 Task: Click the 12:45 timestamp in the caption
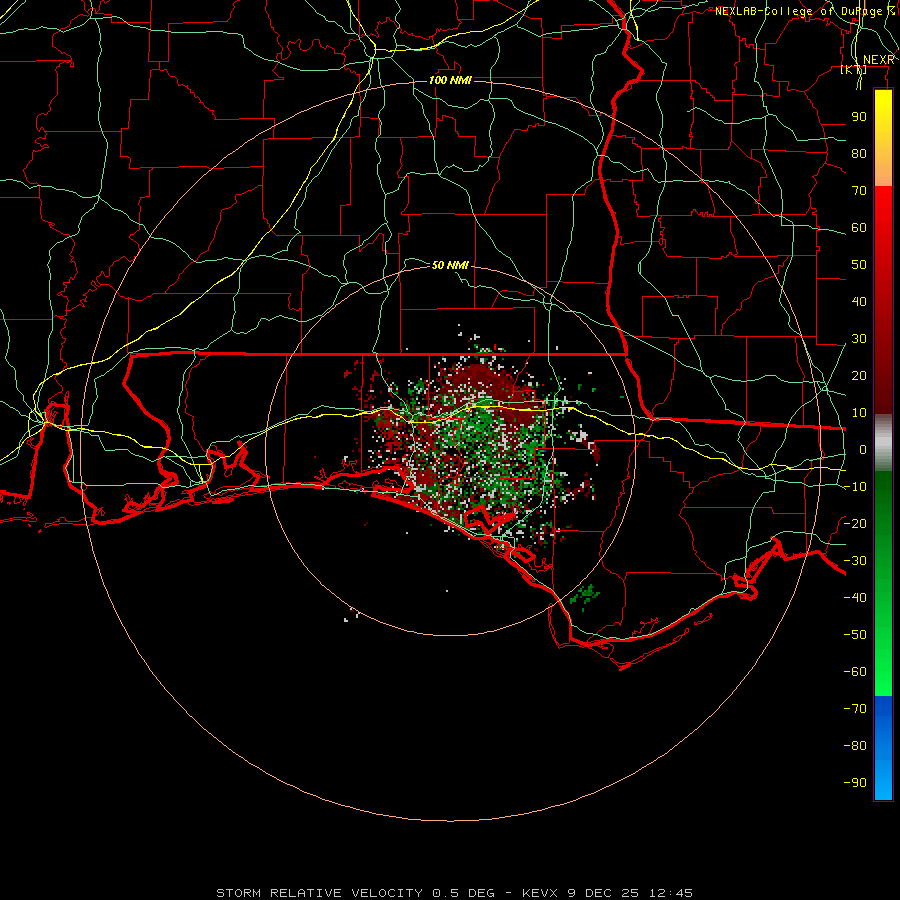[670, 893]
